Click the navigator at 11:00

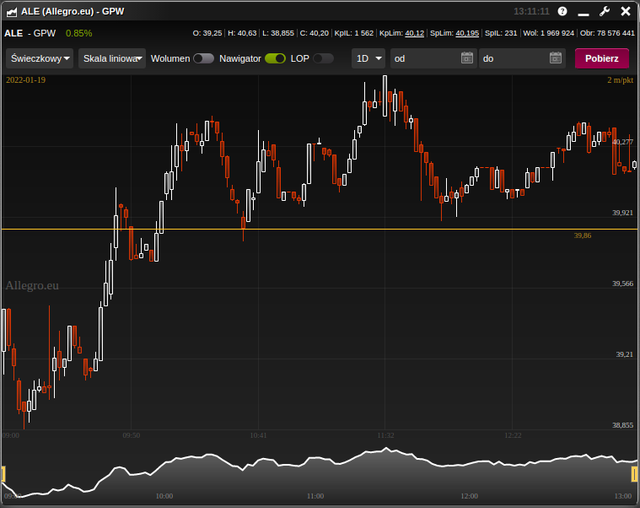coord(316,496)
